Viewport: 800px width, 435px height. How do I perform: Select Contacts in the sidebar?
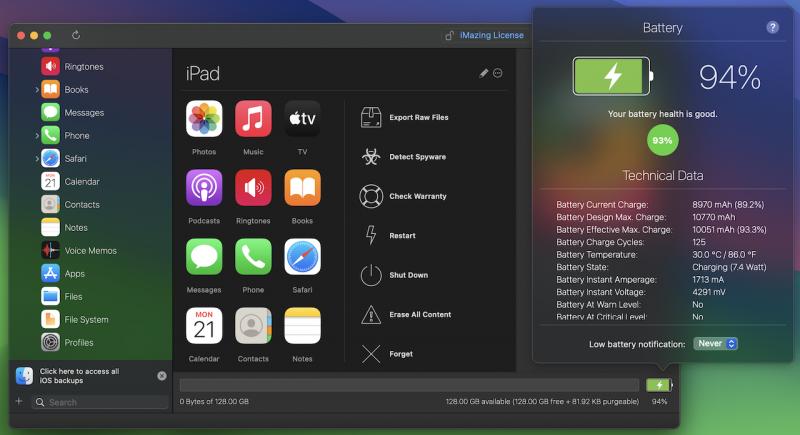coord(70,204)
